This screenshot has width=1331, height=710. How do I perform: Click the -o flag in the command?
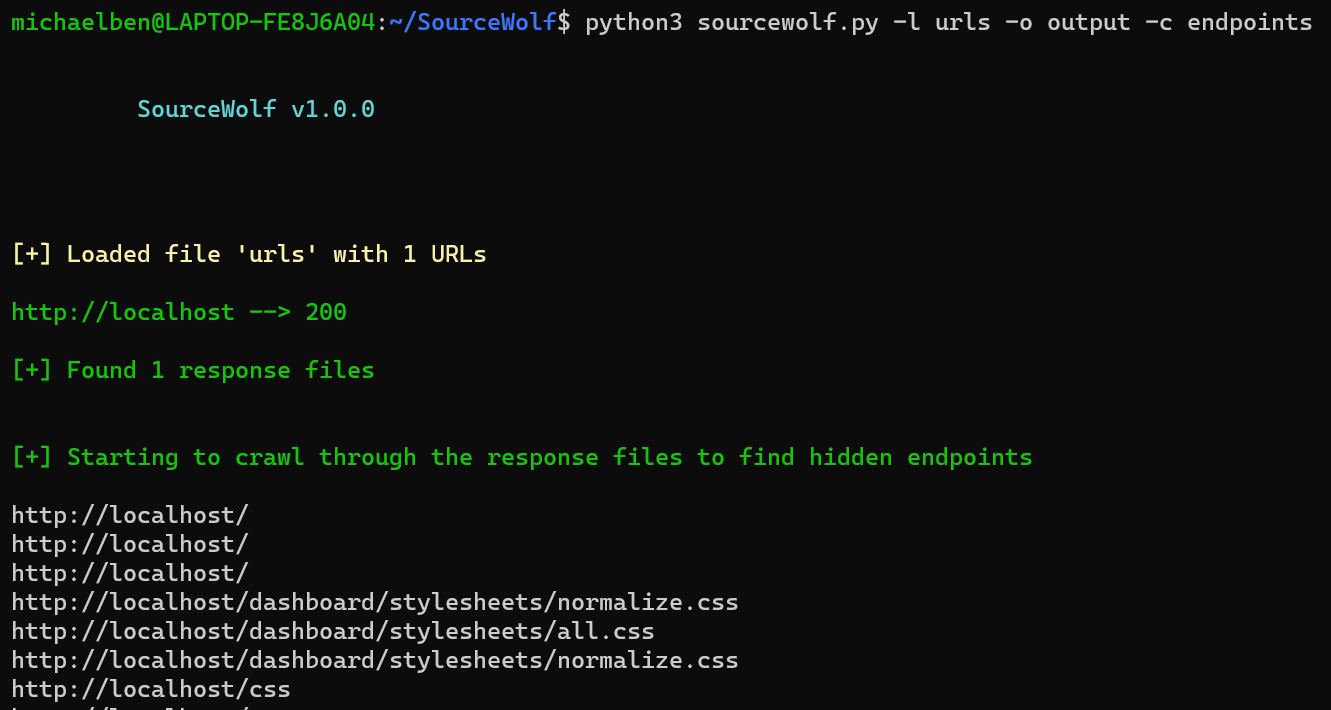(x=1018, y=22)
